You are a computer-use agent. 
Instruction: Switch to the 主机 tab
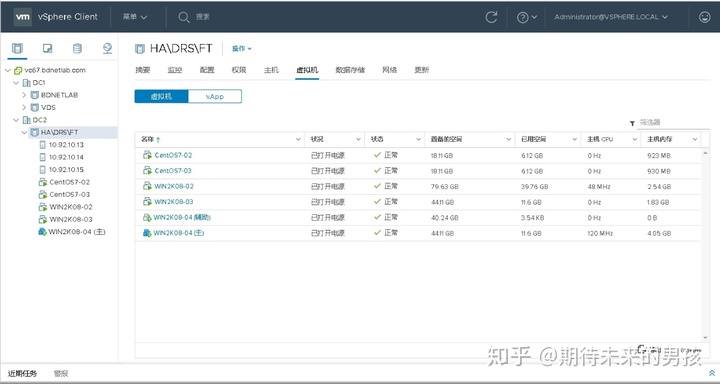point(271,70)
